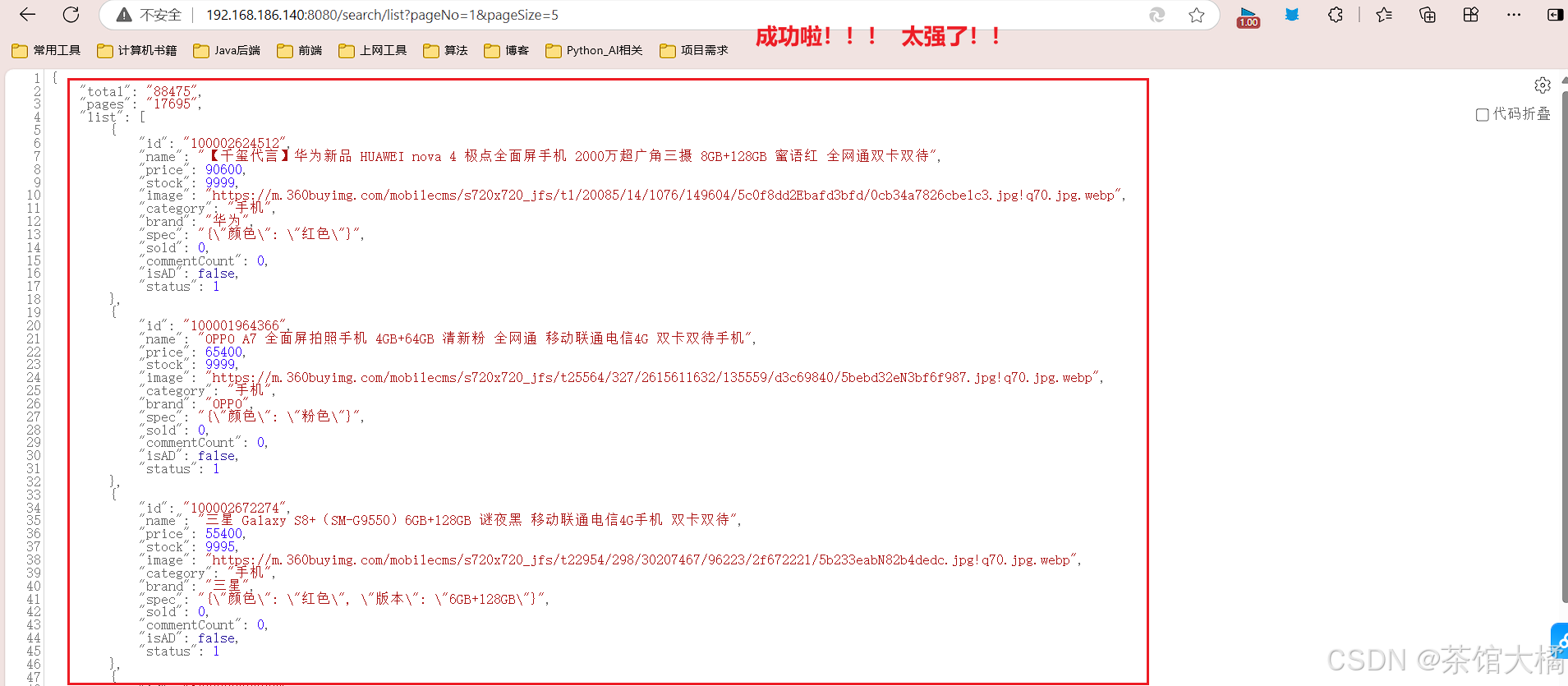Click the HUAWEI nova 4 product name
Image resolution: width=1568 pixels, height=686 pixels.
click(568, 156)
